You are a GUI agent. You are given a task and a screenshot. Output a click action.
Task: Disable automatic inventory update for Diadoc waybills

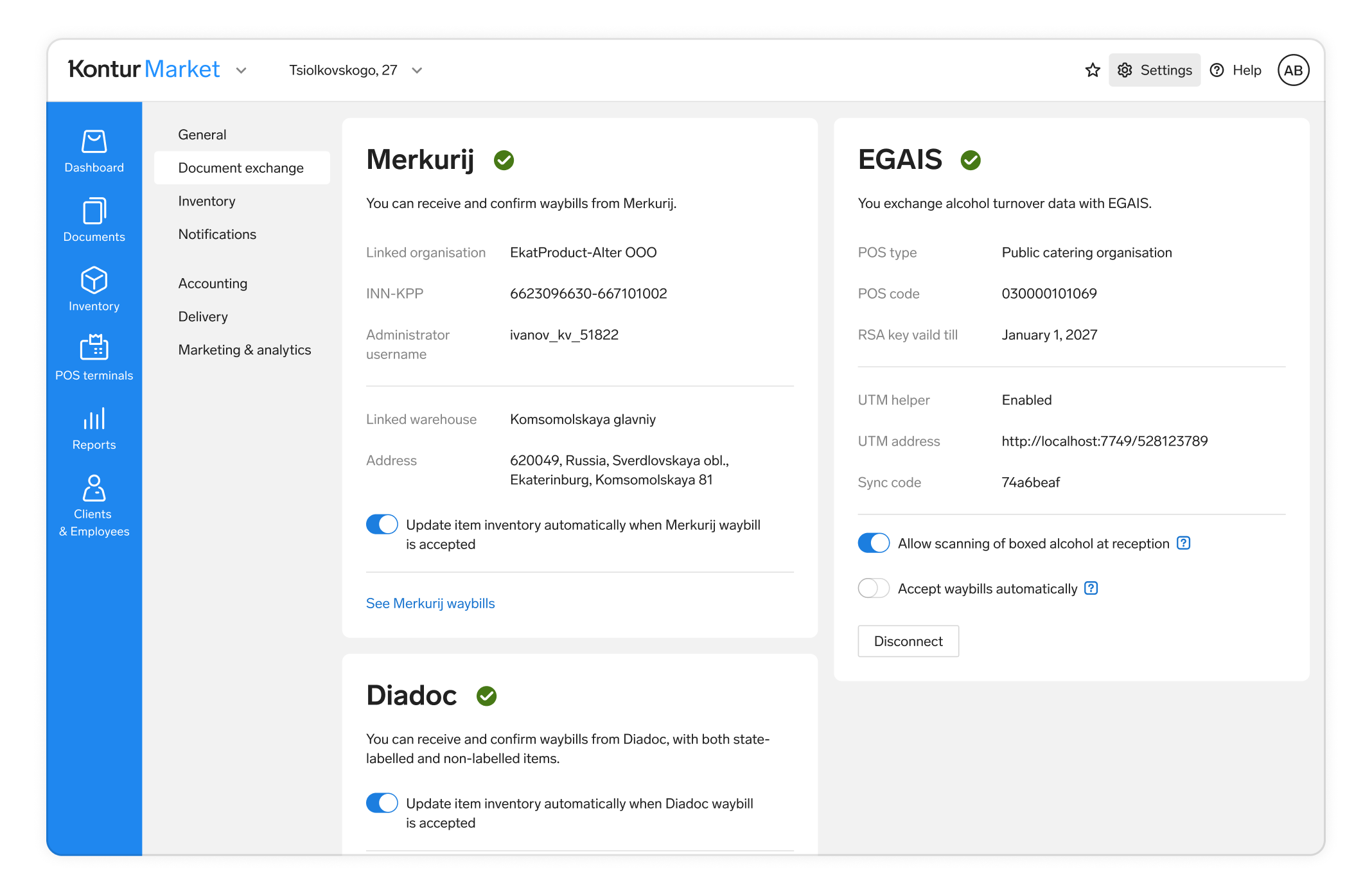coord(382,802)
